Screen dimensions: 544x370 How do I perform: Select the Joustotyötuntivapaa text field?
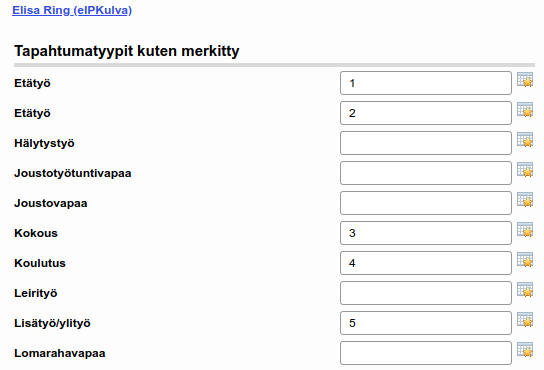click(426, 173)
